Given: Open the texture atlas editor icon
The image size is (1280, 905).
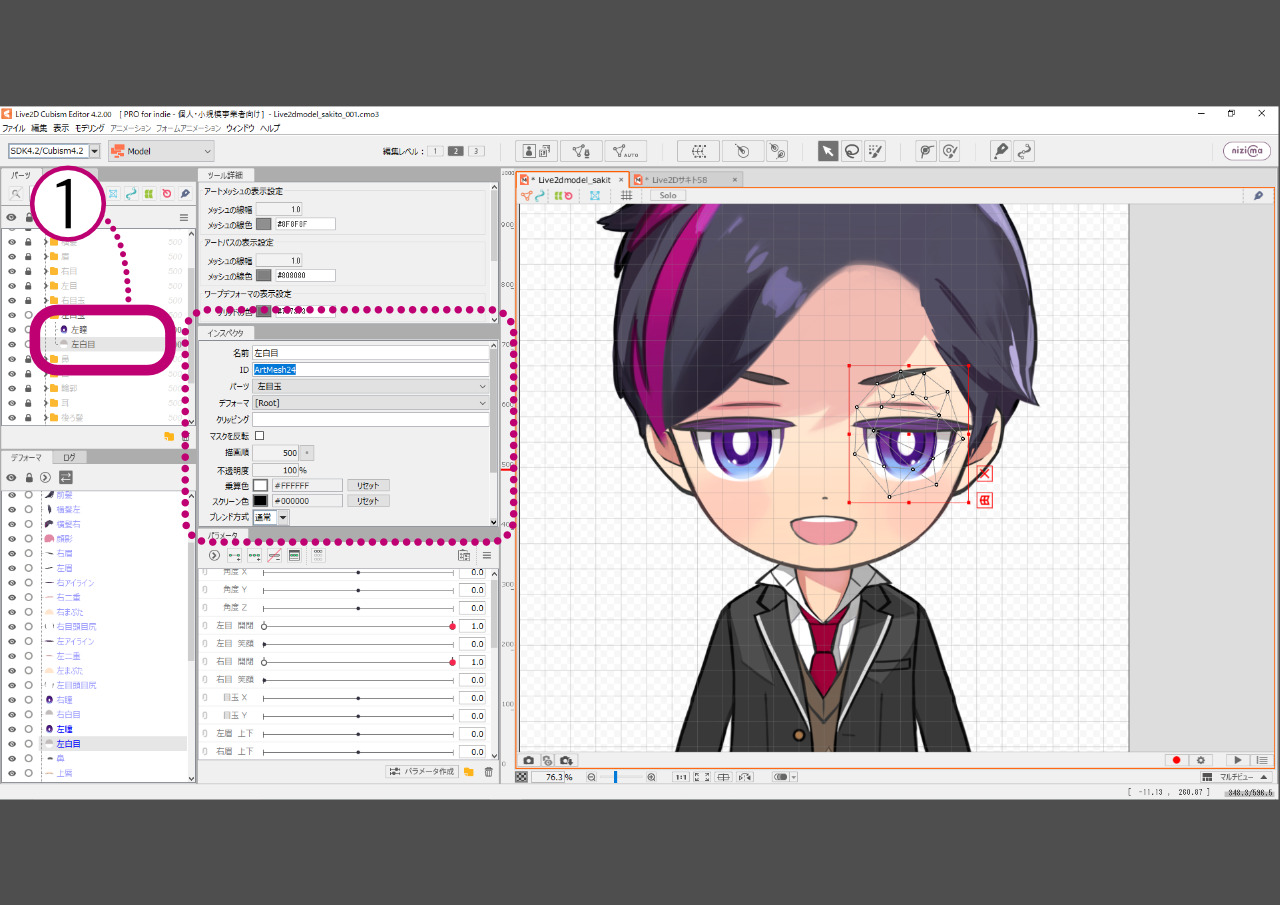Looking at the screenshot, I should (537, 151).
